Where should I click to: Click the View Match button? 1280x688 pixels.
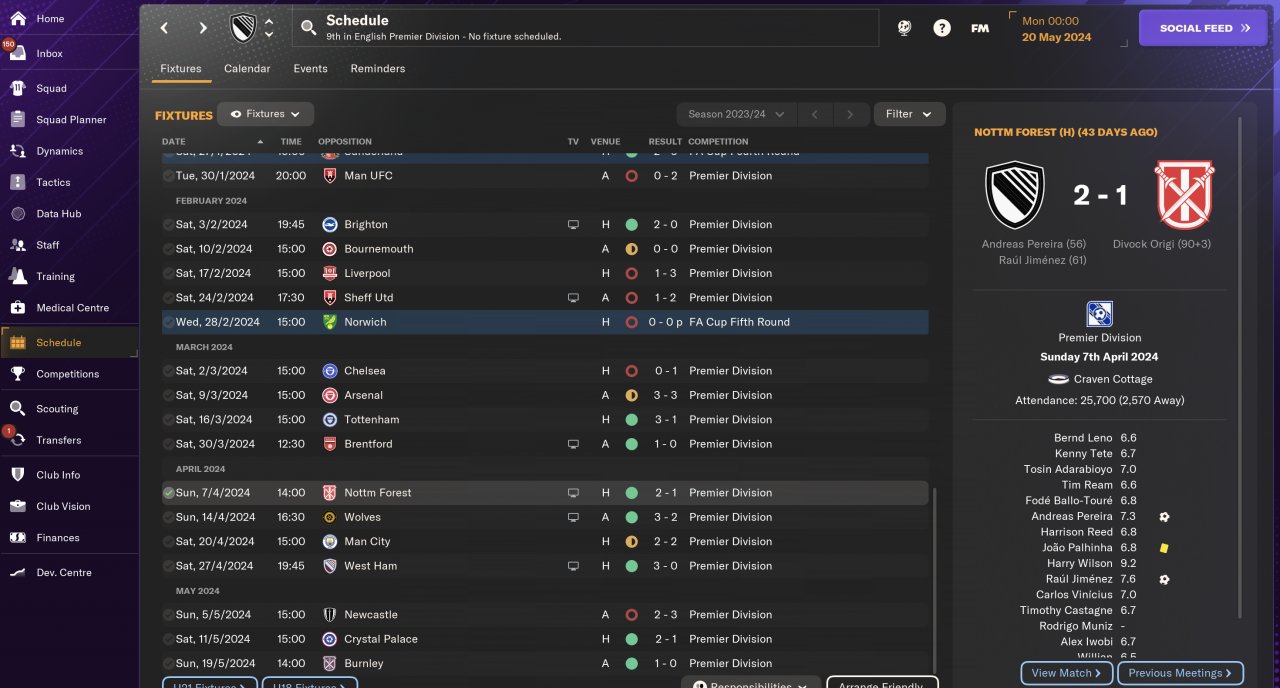(x=1066, y=673)
